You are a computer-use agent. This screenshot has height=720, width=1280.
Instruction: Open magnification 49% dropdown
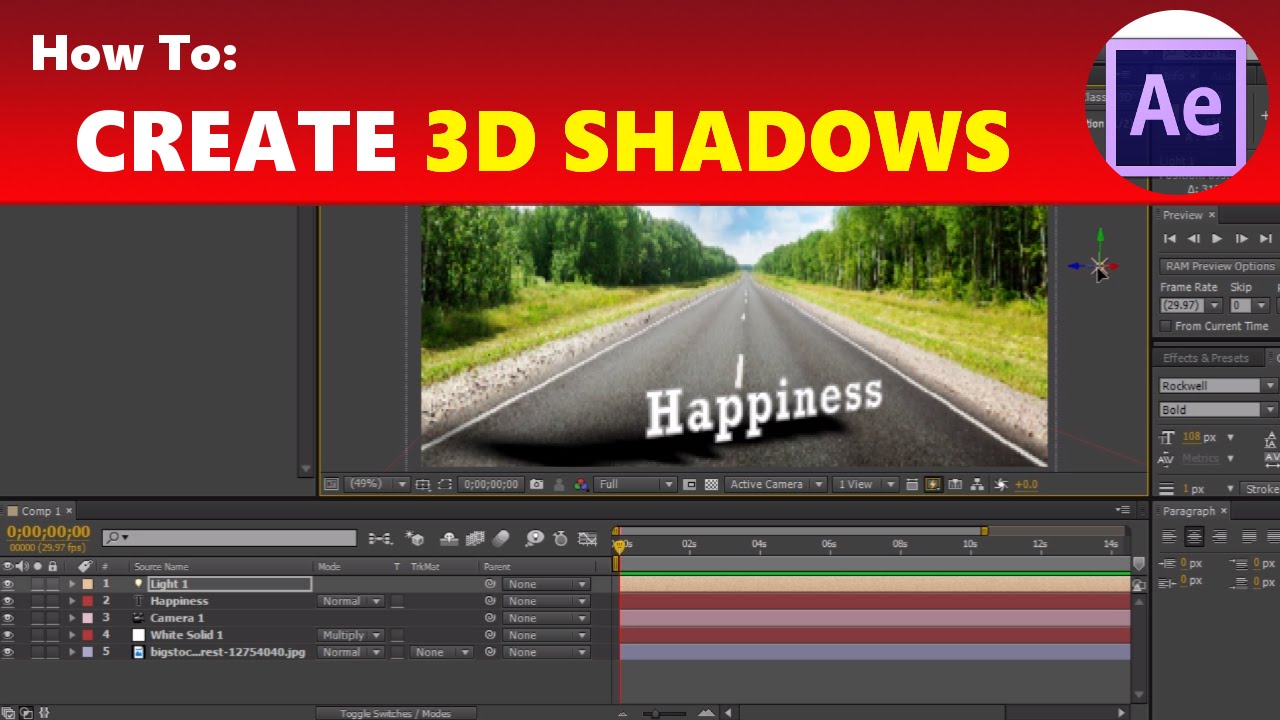coord(376,484)
